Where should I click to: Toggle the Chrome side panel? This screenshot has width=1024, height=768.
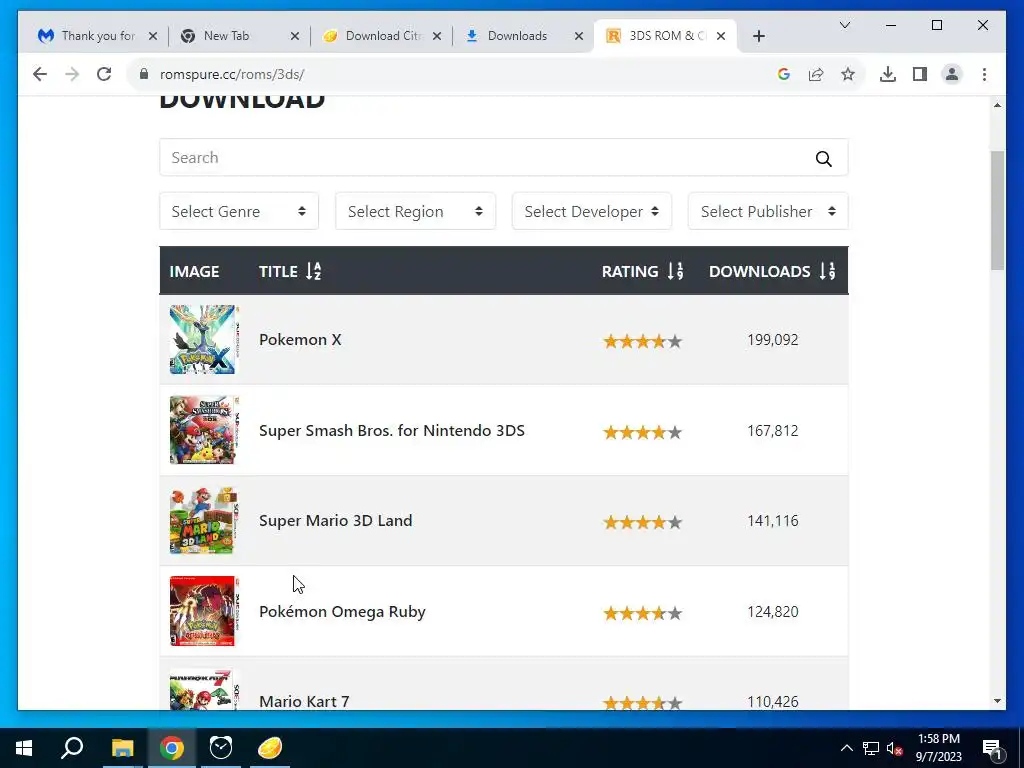[x=920, y=74]
